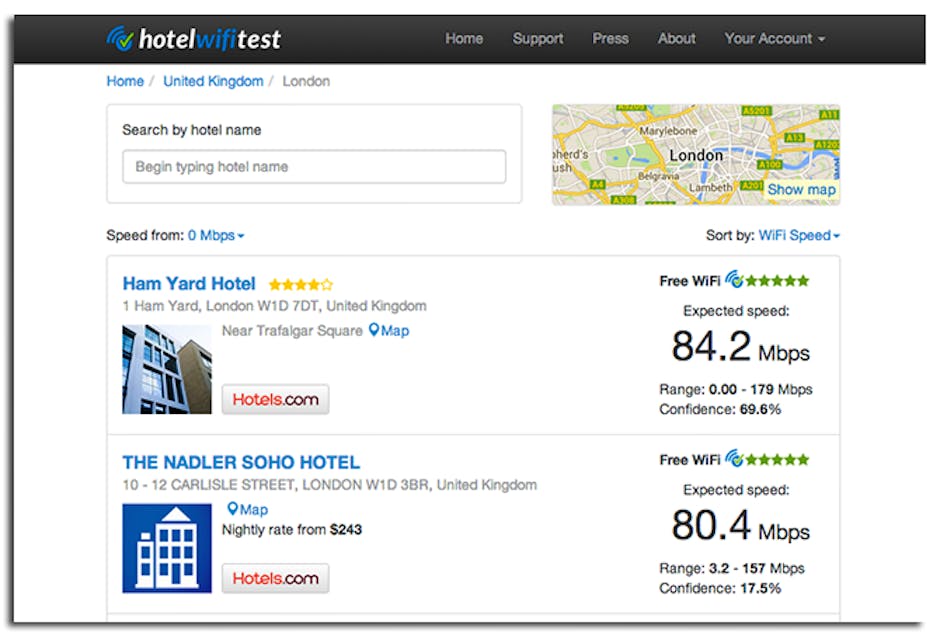This screenshot has height=636, width=940.
Task: Focus the hotel name search field
Action: pyautogui.click(x=314, y=167)
